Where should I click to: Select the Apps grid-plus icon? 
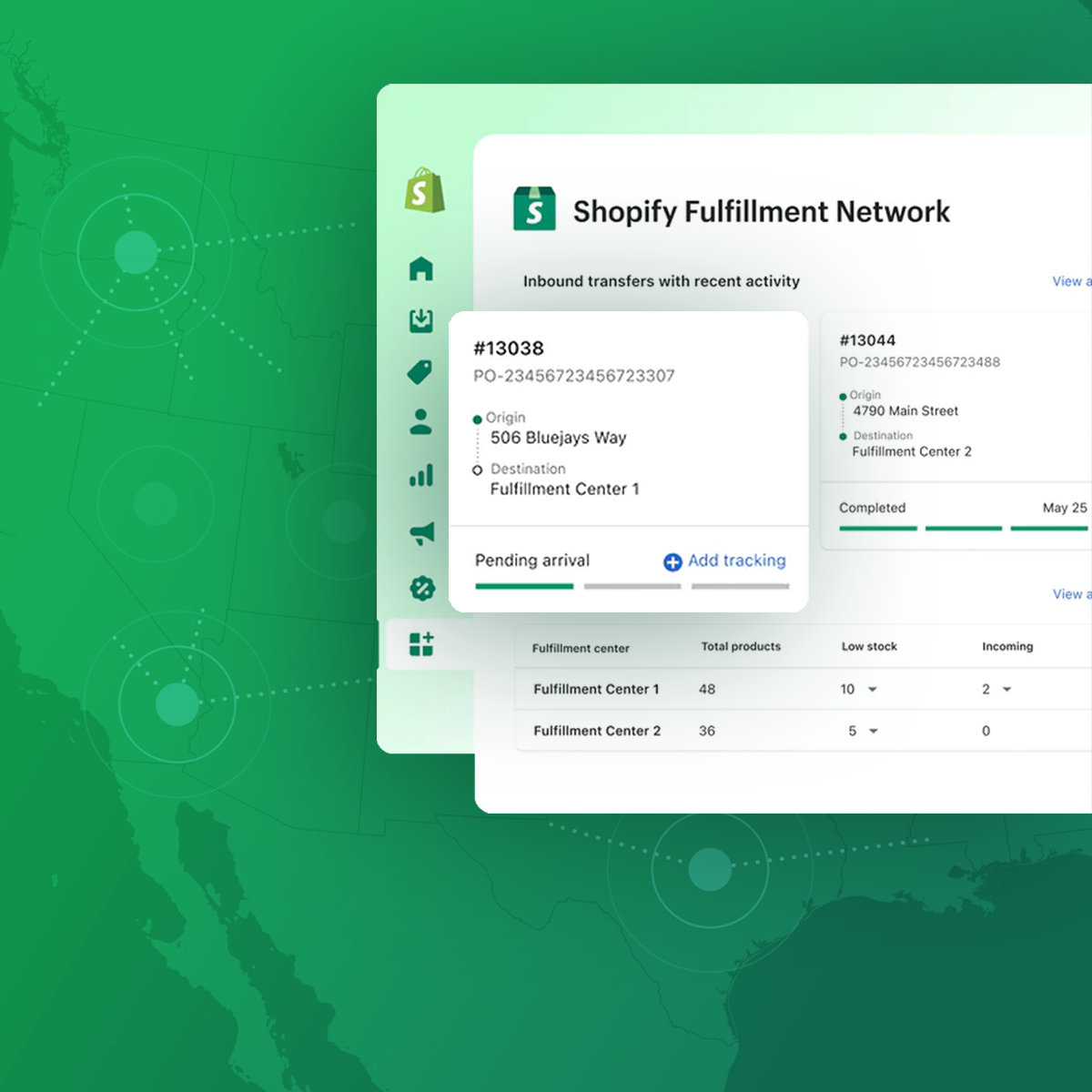[x=421, y=644]
